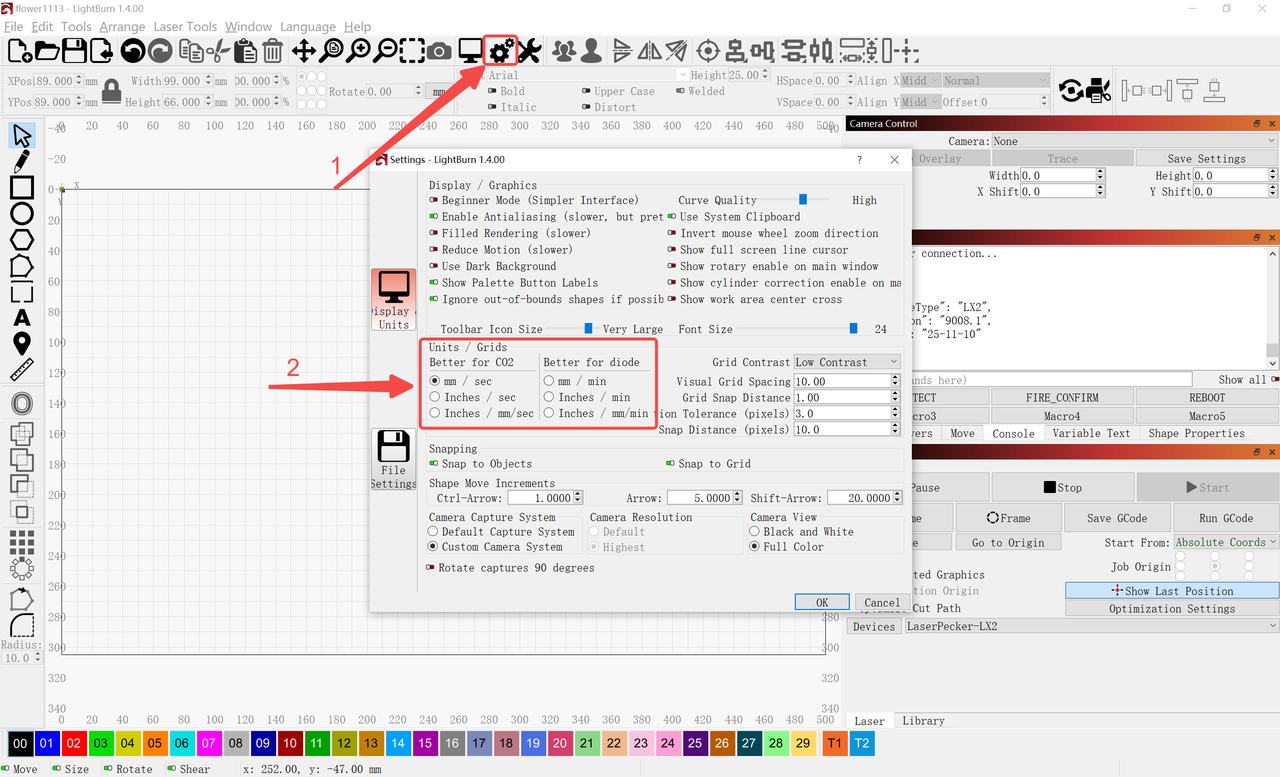Open the File Settings page icon

393,459
